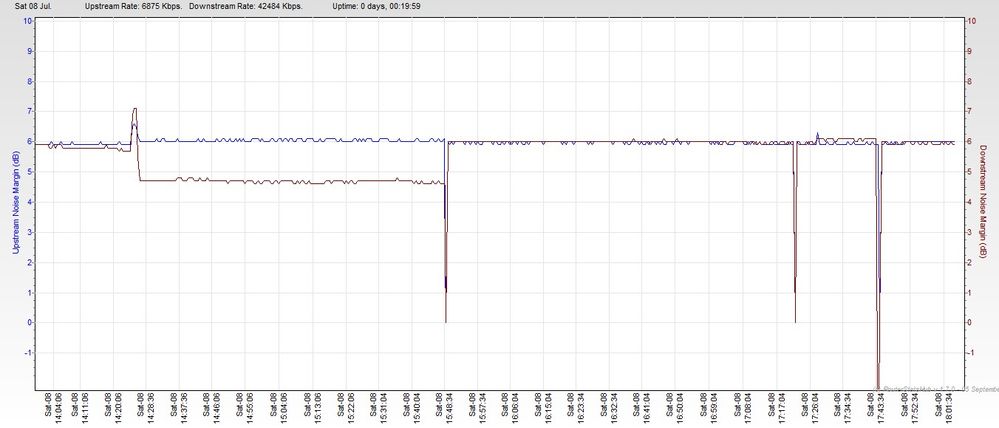Select the 'Downstream Rate: 42484 Kbps.' header text

[x=246, y=6]
